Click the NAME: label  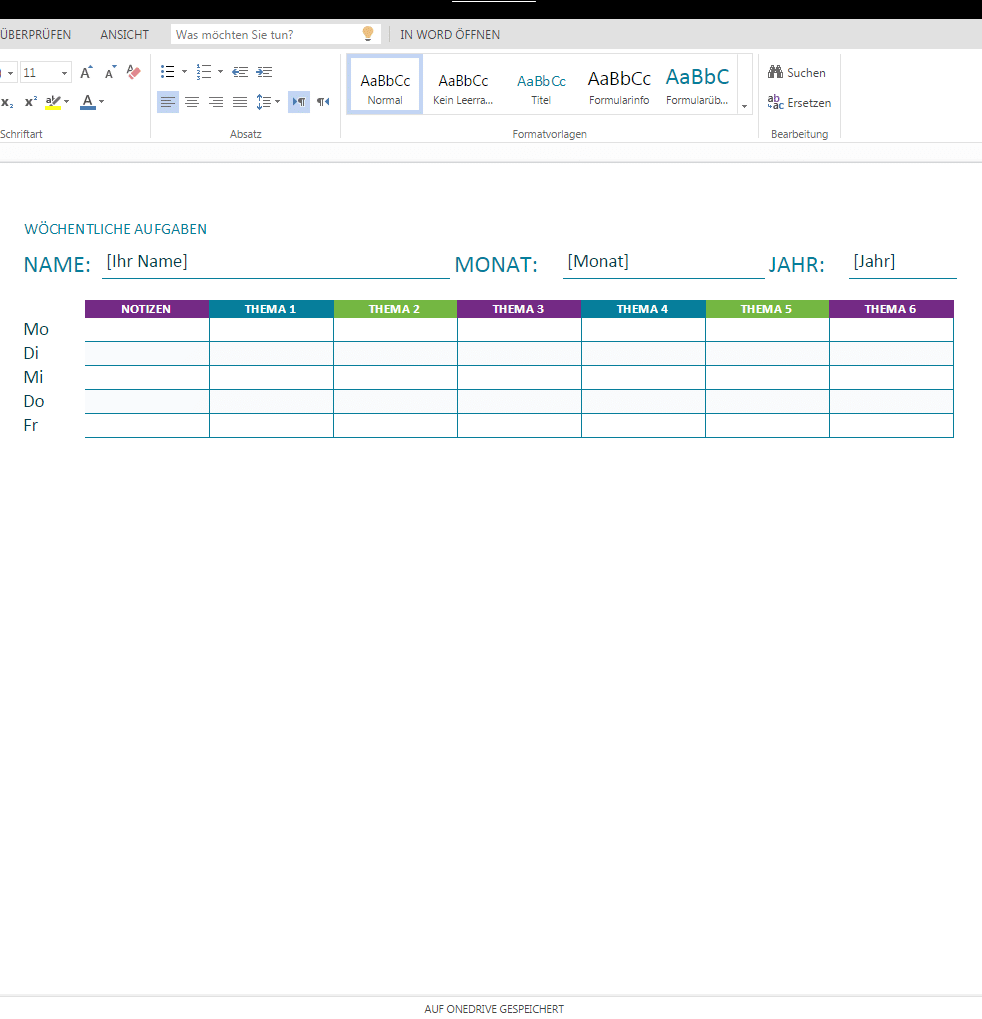tap(57, 264)
